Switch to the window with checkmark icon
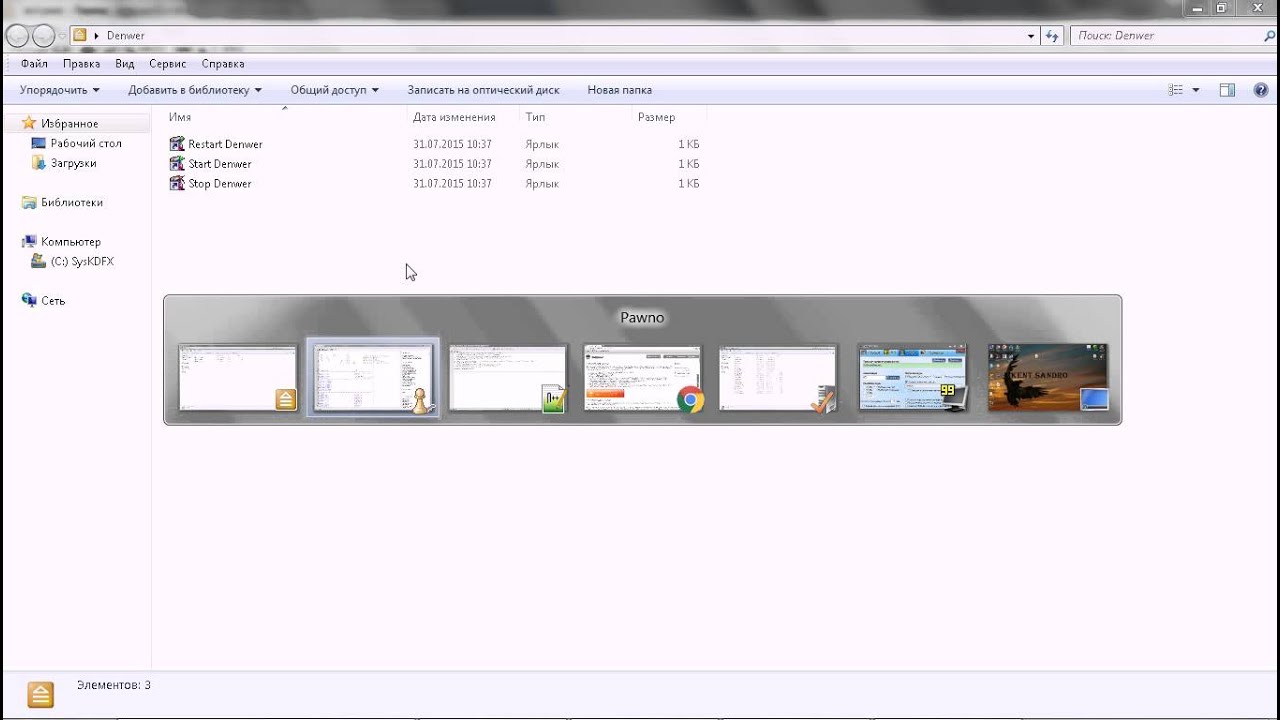 click(x=778, y=377)
